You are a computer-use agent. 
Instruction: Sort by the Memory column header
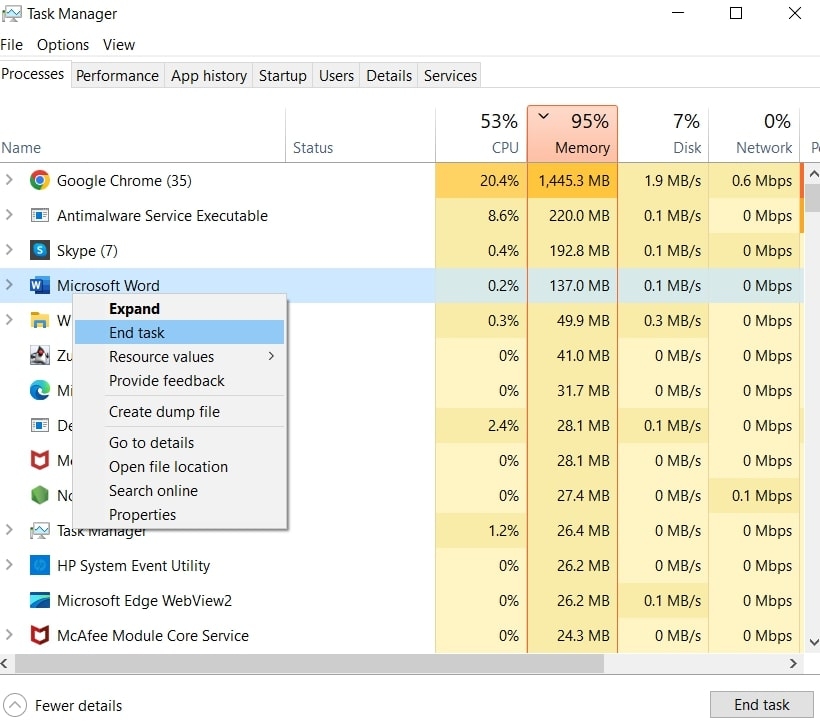click(x=573, y=134)
